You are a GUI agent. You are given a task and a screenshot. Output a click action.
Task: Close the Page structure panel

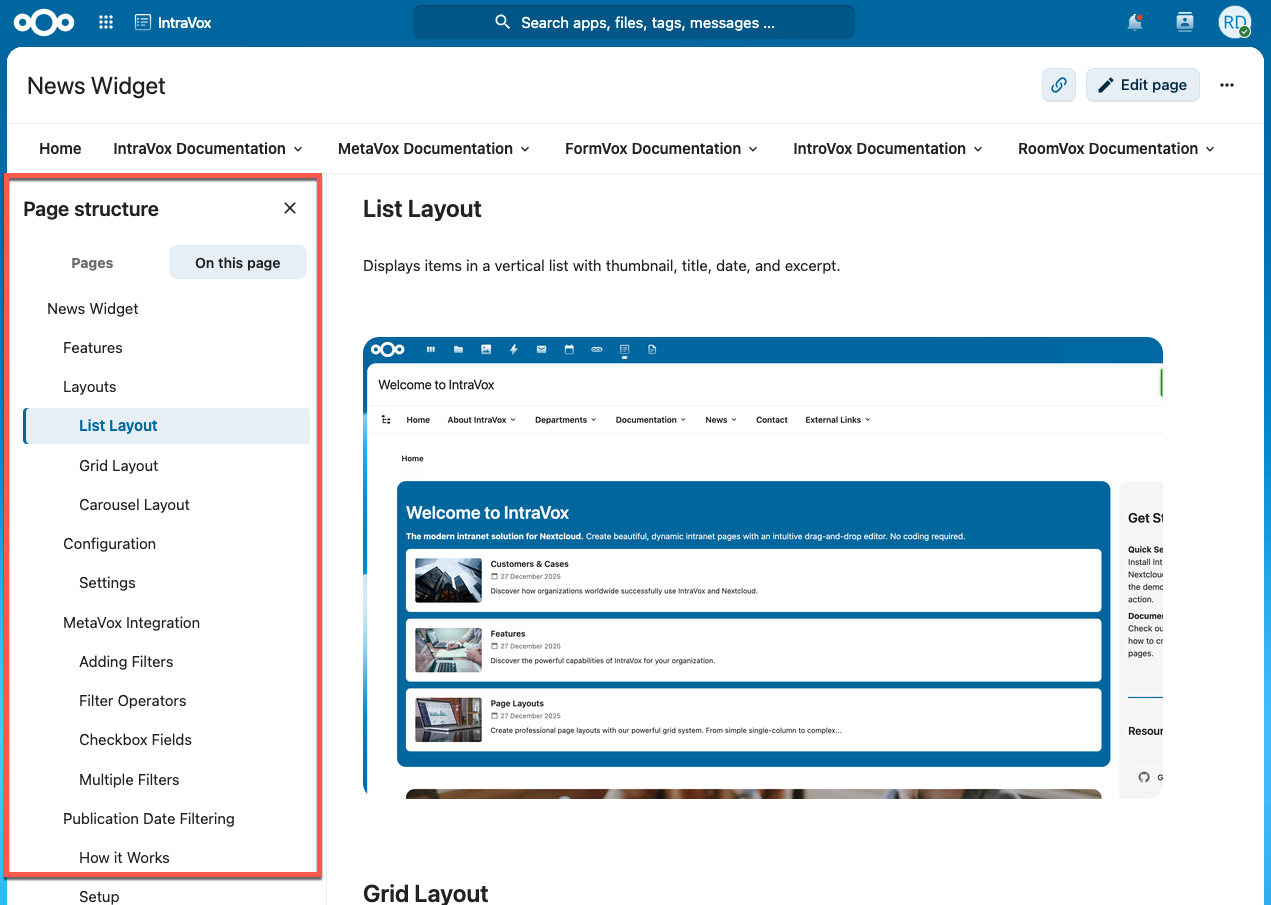pos(290,208)
